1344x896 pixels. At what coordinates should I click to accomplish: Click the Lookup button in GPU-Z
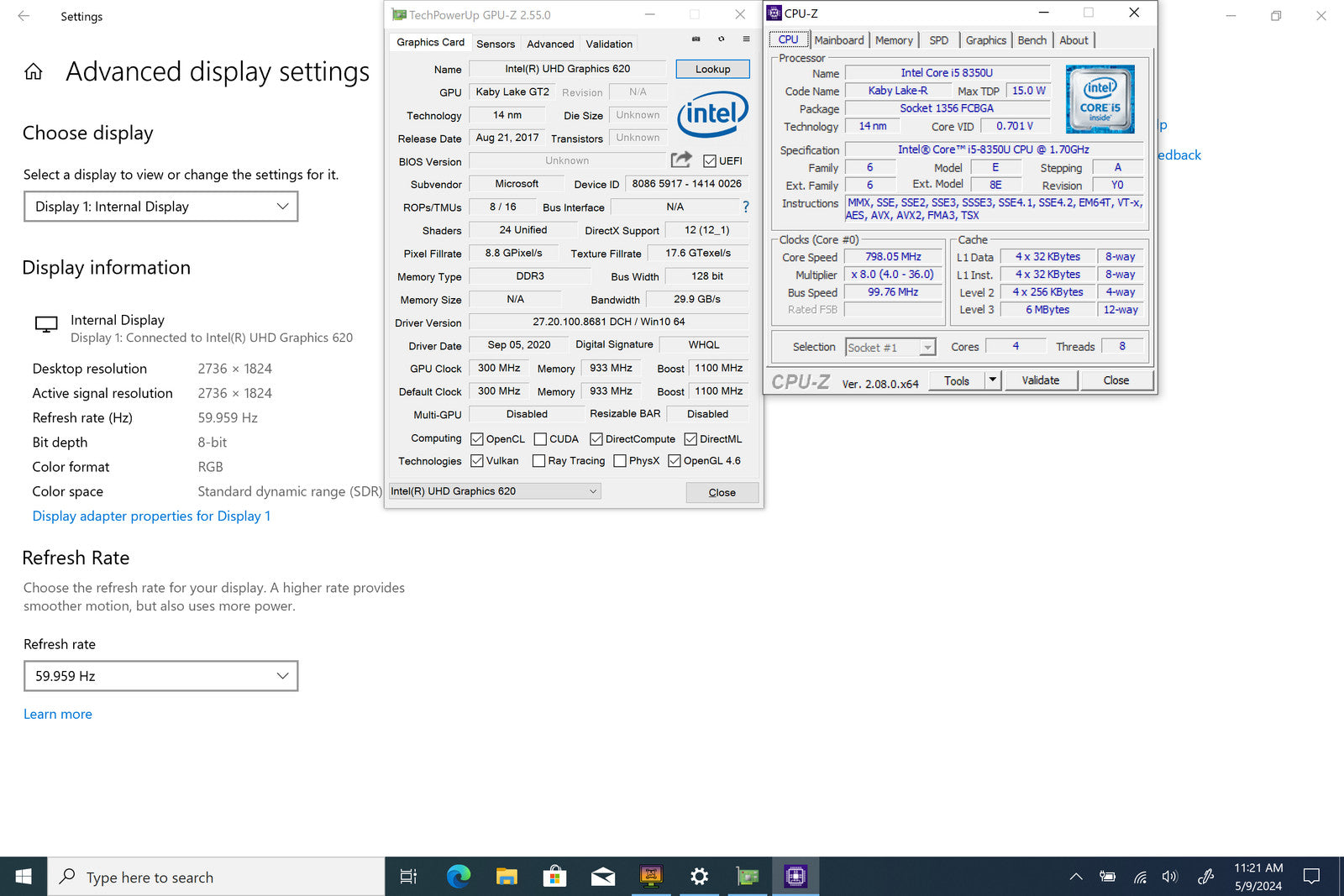712,69
